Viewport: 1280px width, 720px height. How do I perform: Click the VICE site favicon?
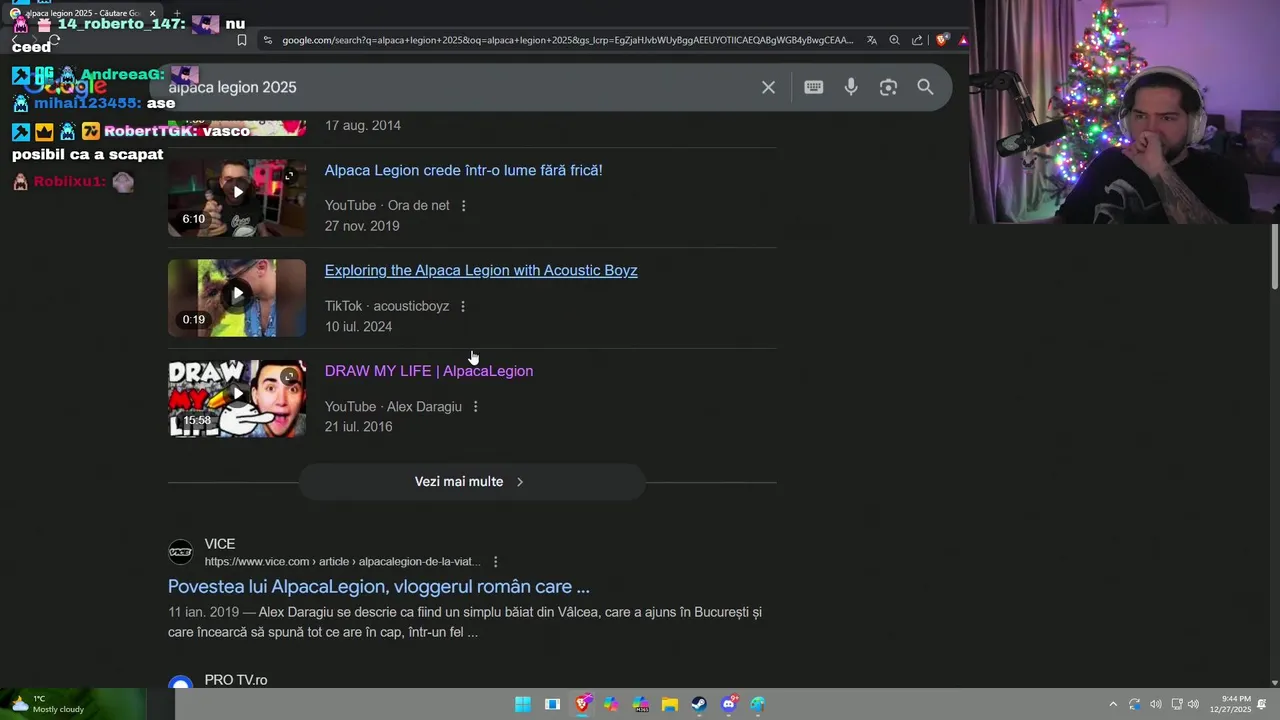(x=180, y=552)
